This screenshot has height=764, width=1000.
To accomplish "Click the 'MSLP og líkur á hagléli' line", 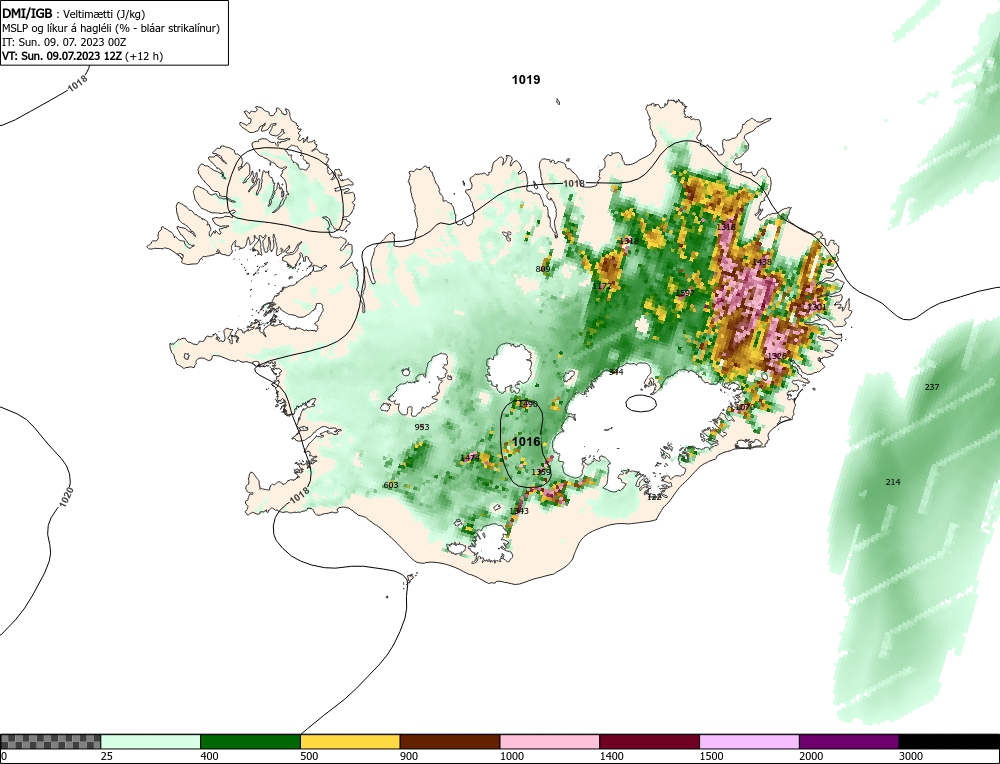I will pyautogui.click(x=111, y=28).
